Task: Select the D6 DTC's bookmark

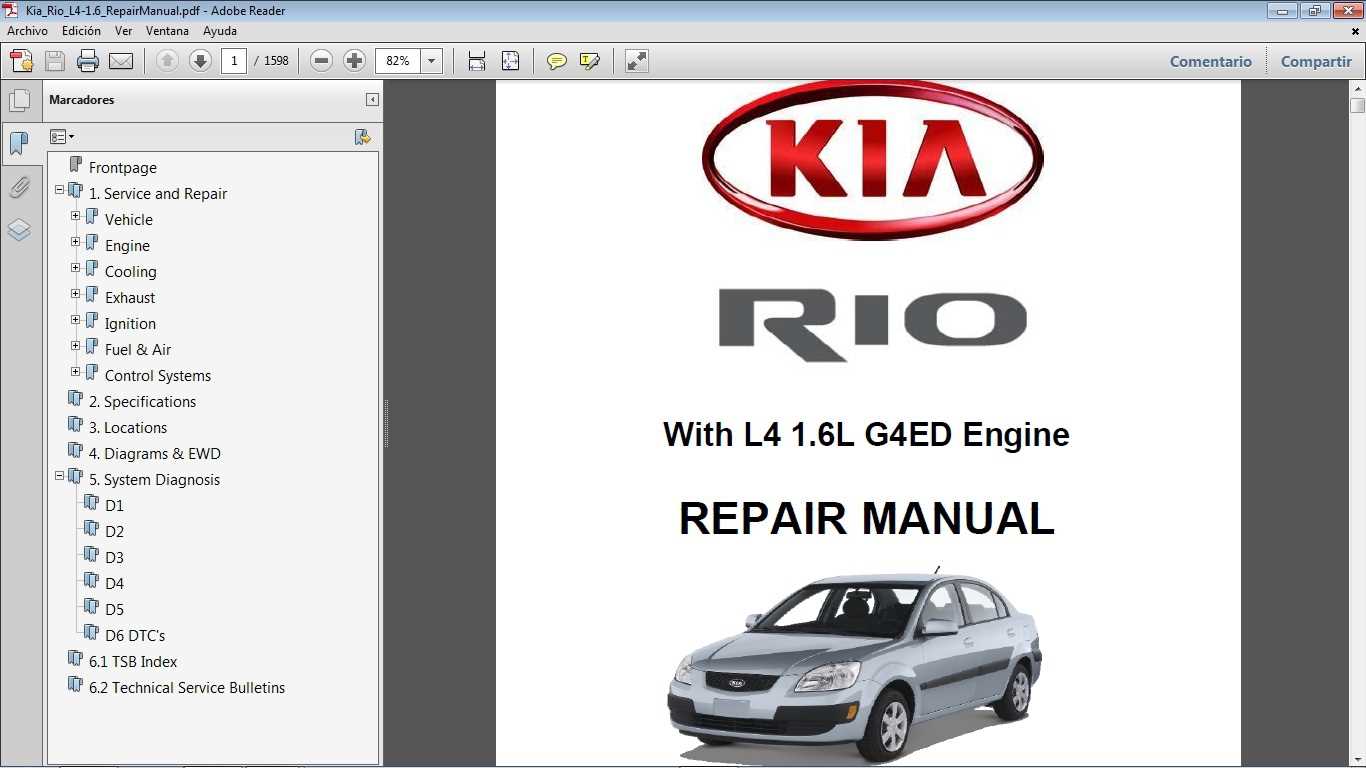Action: click(135, 636)
